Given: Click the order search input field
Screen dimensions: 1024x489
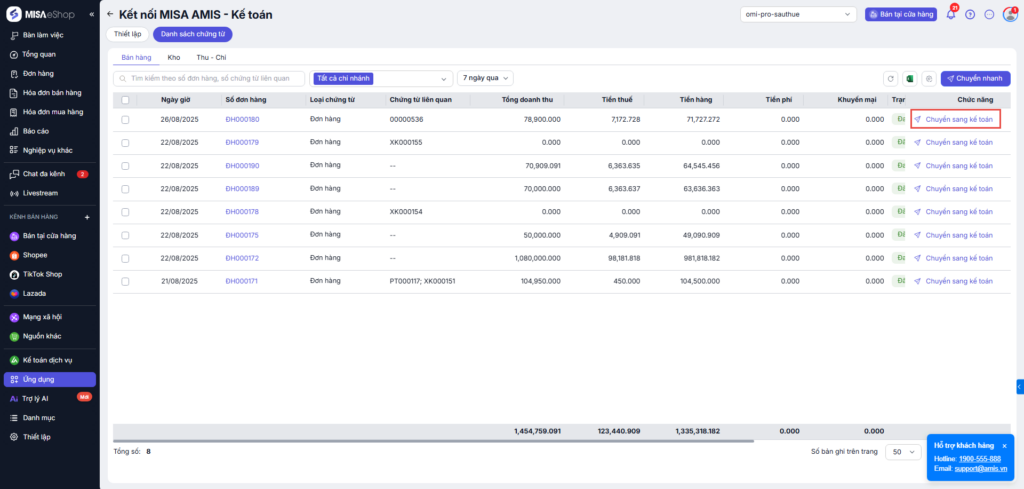Looking at the screenshot, I should click(210, 78).
